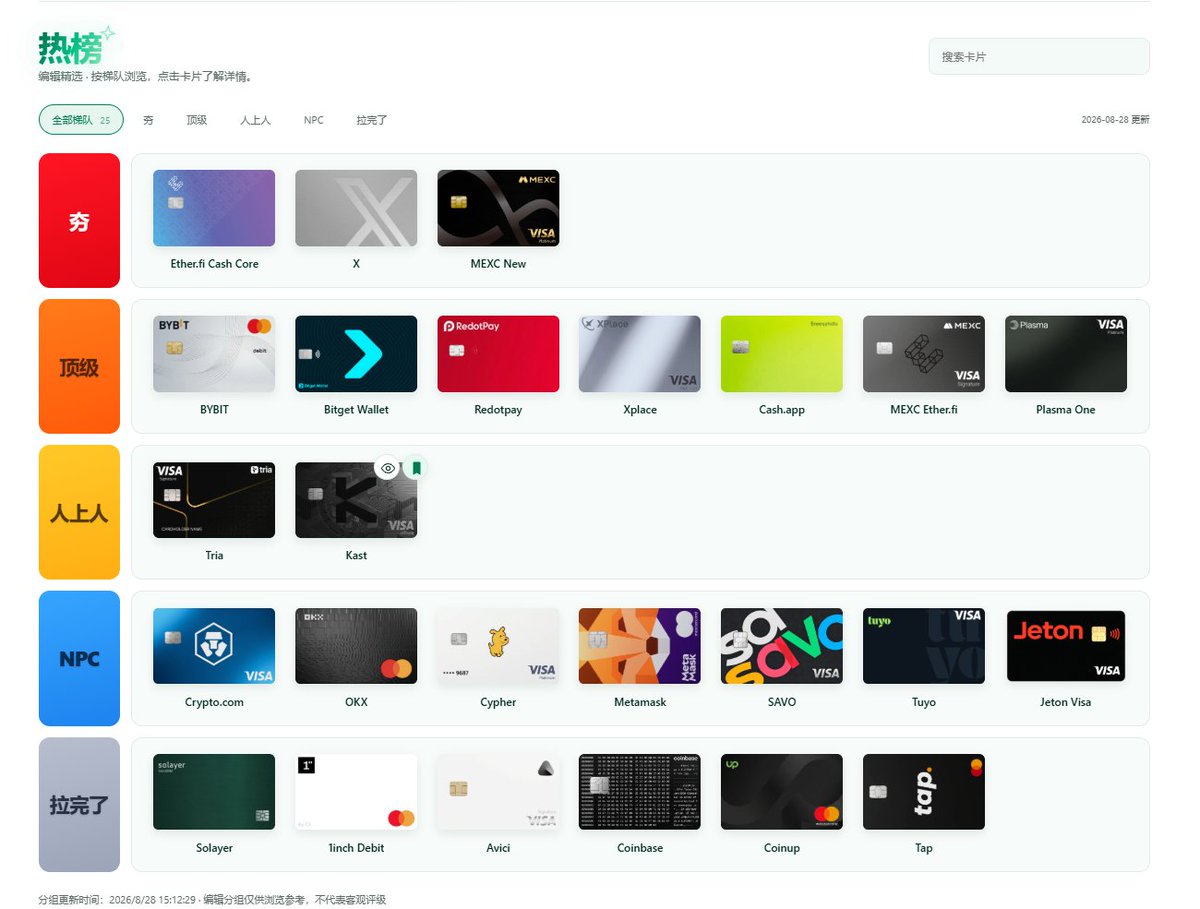Viewport: 1200px width, 909px height.
Task: Open the blue Crypto.com card image
Action: coord(214,646)
